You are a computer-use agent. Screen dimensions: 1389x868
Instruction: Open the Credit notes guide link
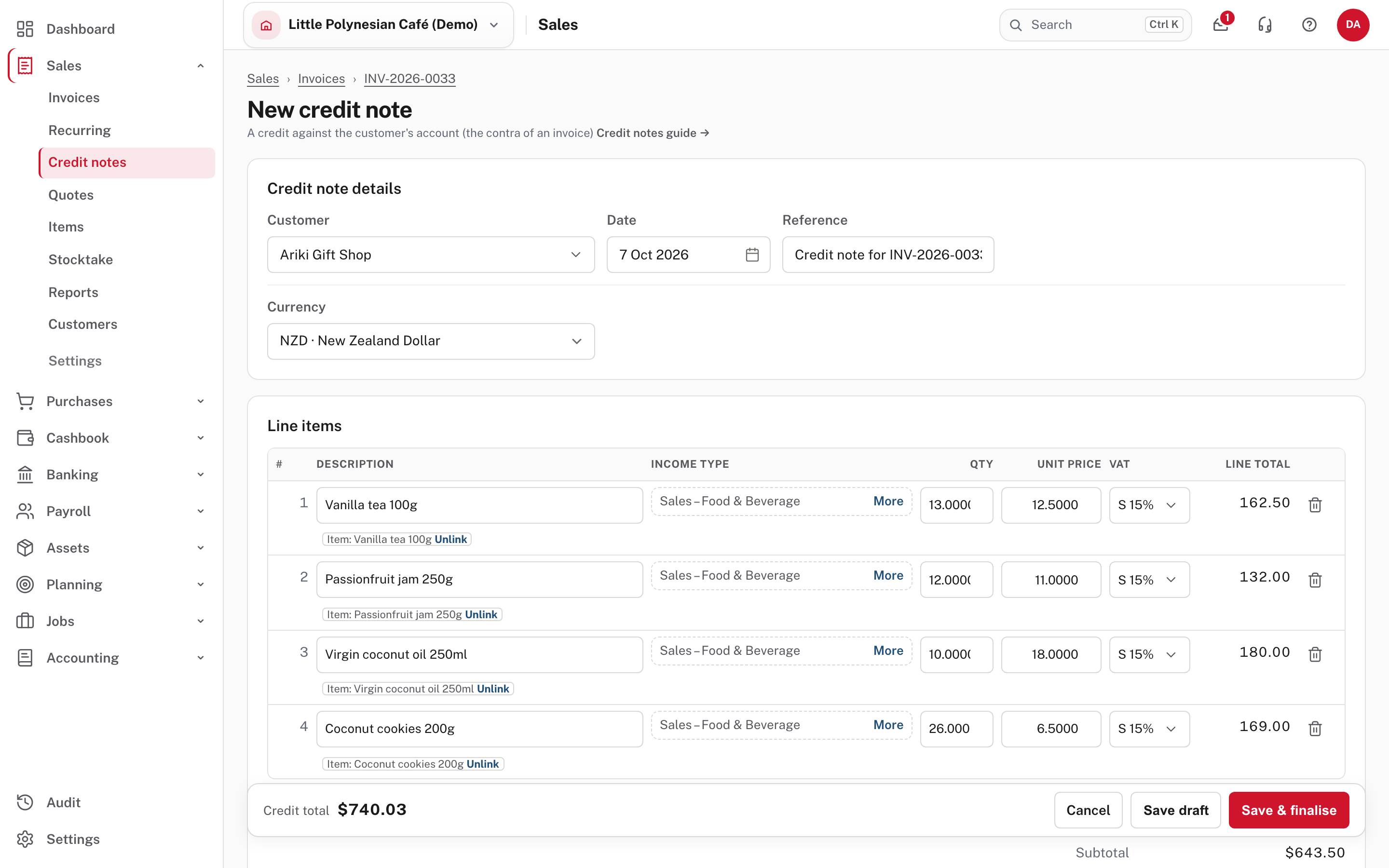[x=653, y=133]
